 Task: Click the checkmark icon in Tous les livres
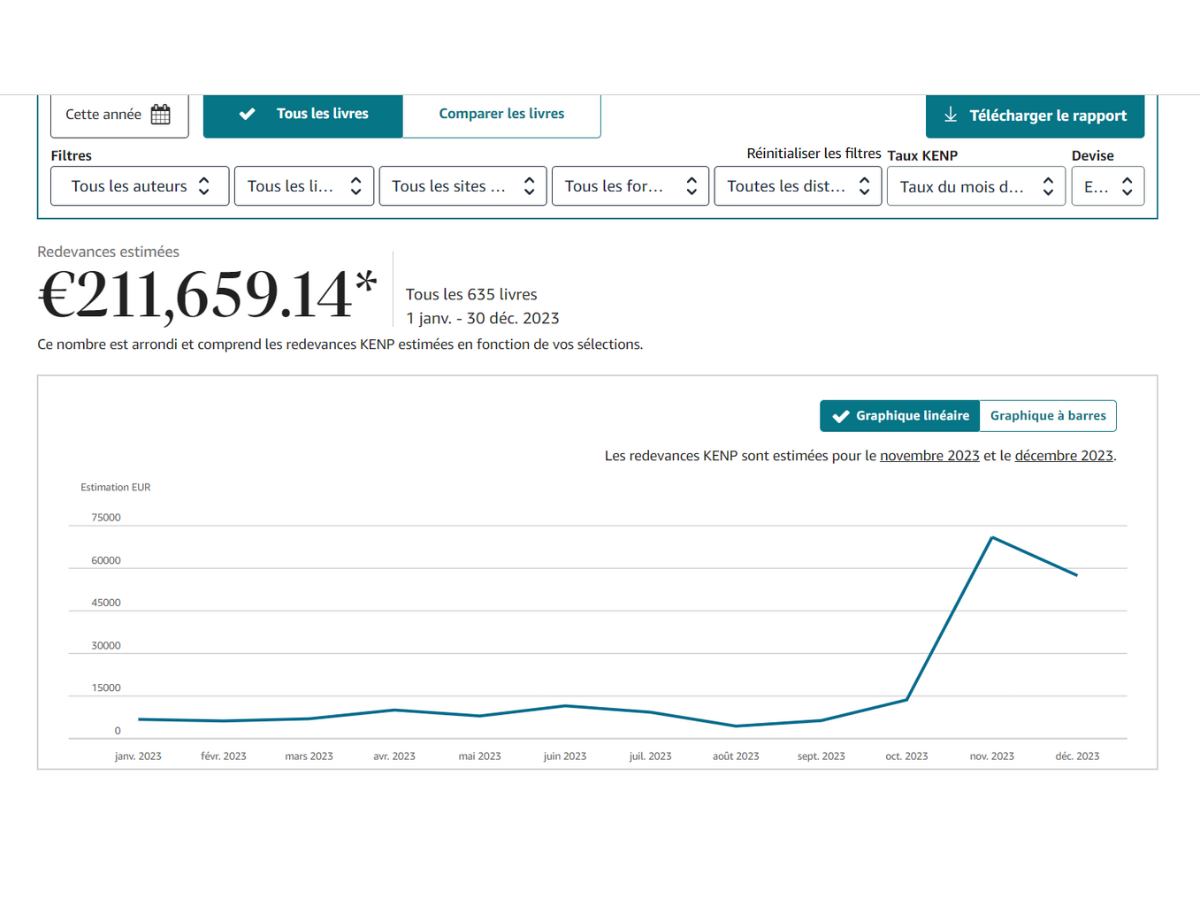click(247, 114)
